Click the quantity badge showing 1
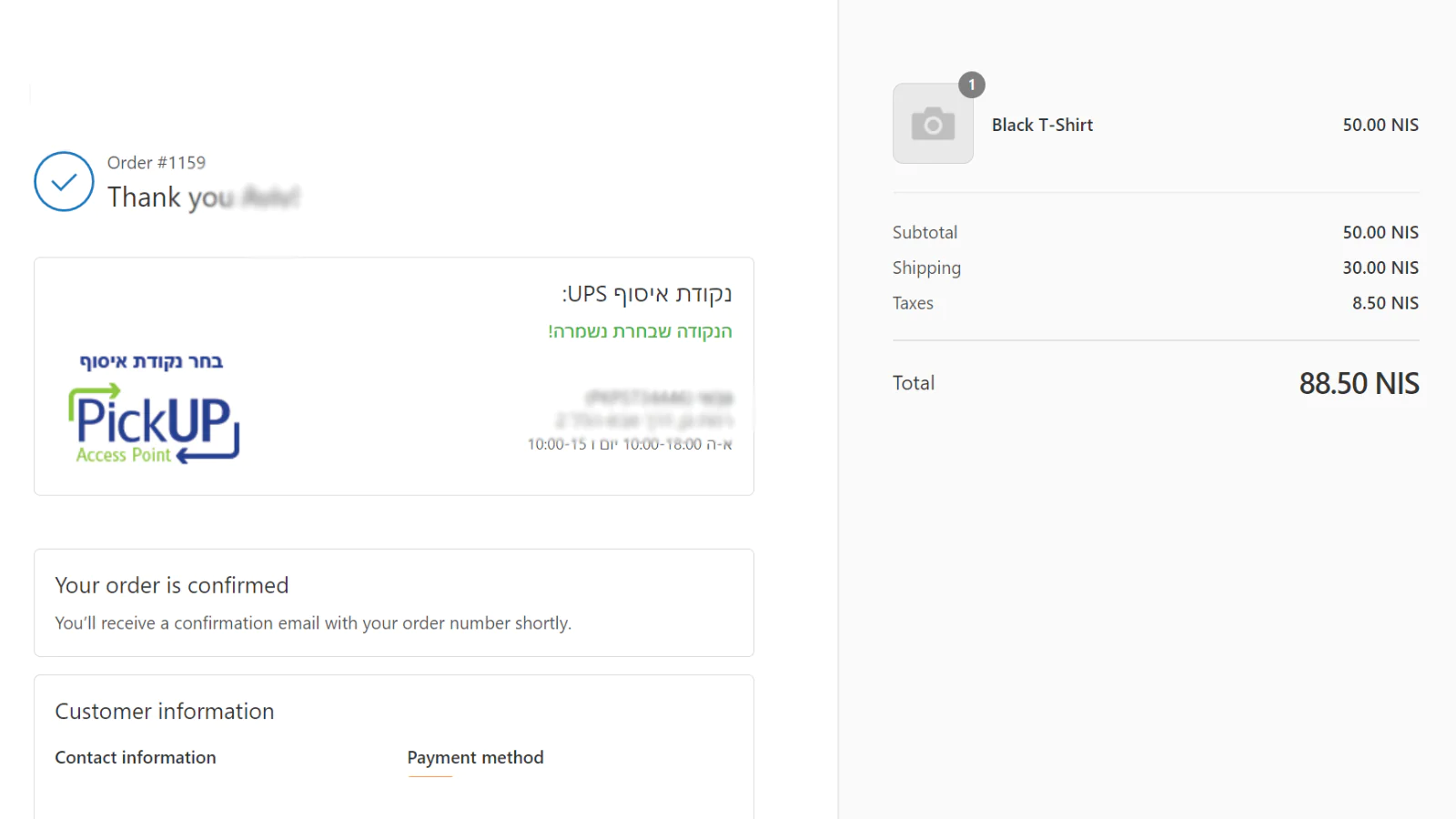 click(x=972, y=85)
